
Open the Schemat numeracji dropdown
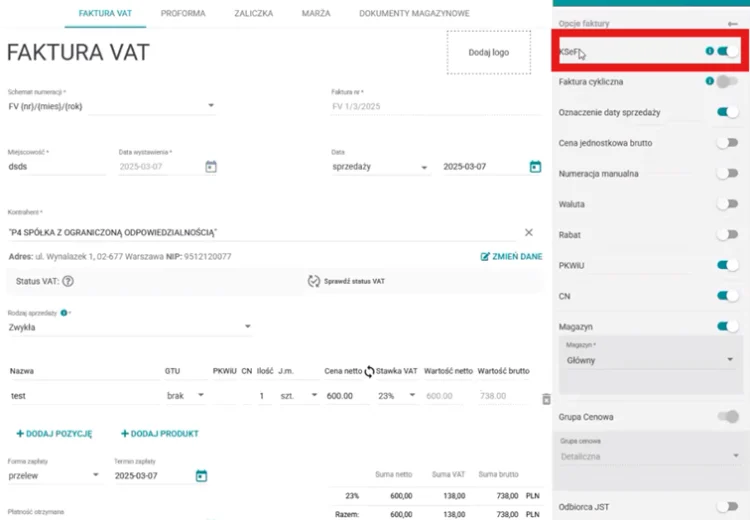211,105
